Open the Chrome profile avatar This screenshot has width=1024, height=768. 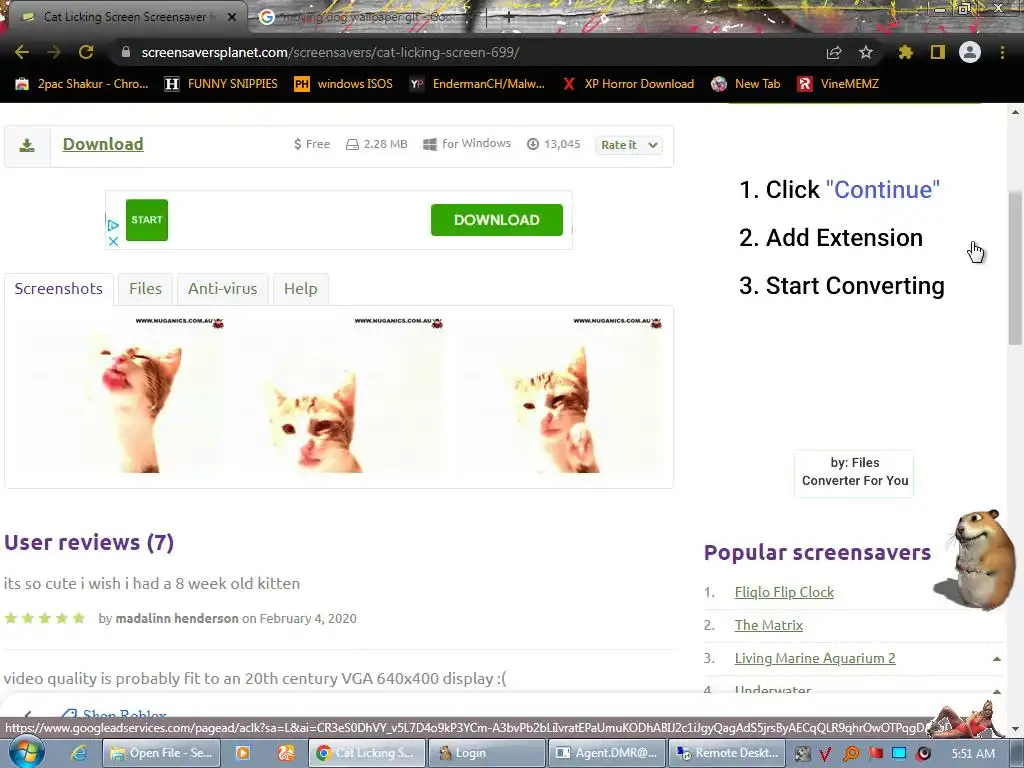(970, 52)
